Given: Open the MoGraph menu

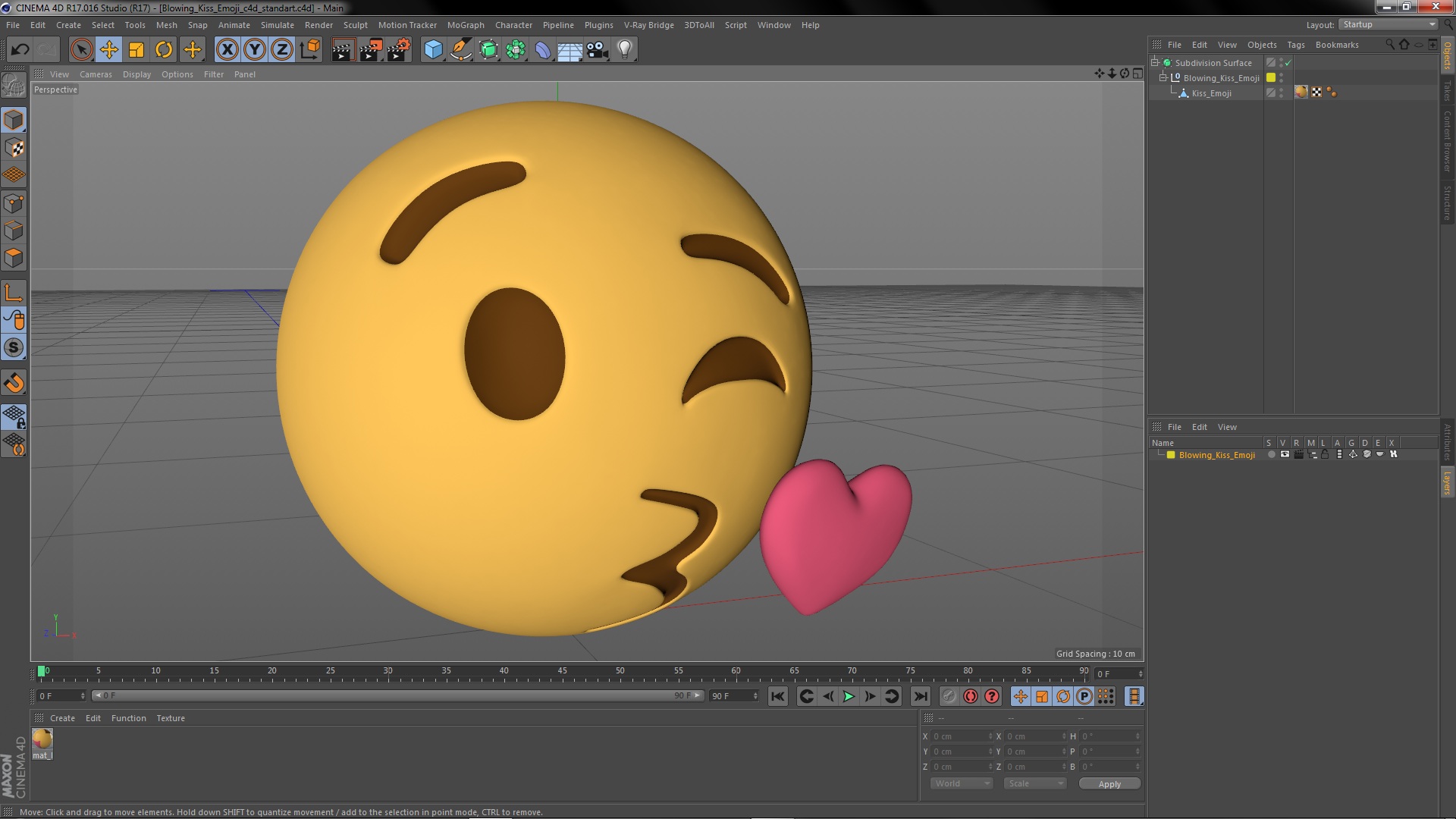Looking at the screenshot, I should [x=466, y=25].
